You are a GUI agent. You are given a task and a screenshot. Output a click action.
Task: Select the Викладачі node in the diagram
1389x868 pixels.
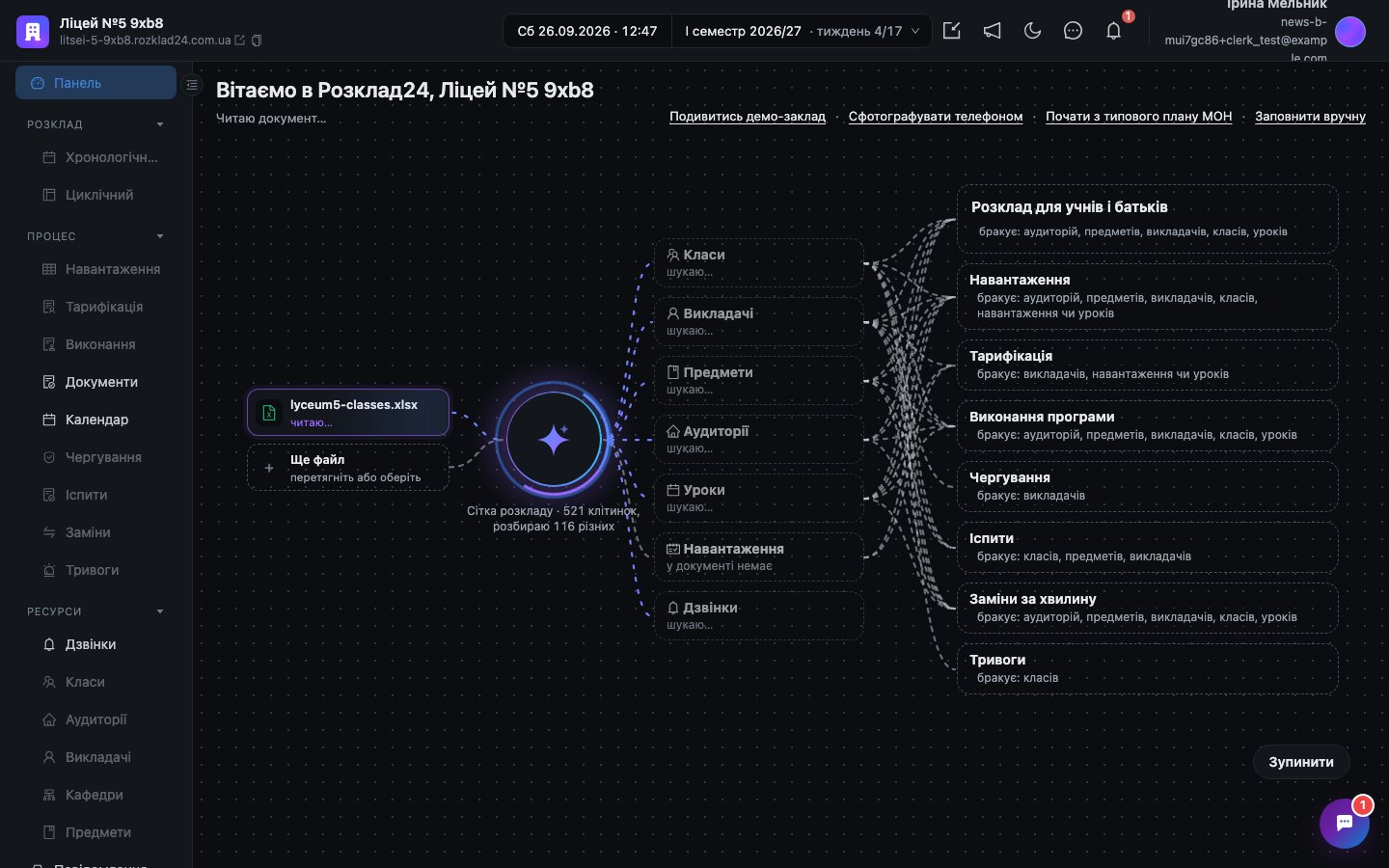(758, 322)
